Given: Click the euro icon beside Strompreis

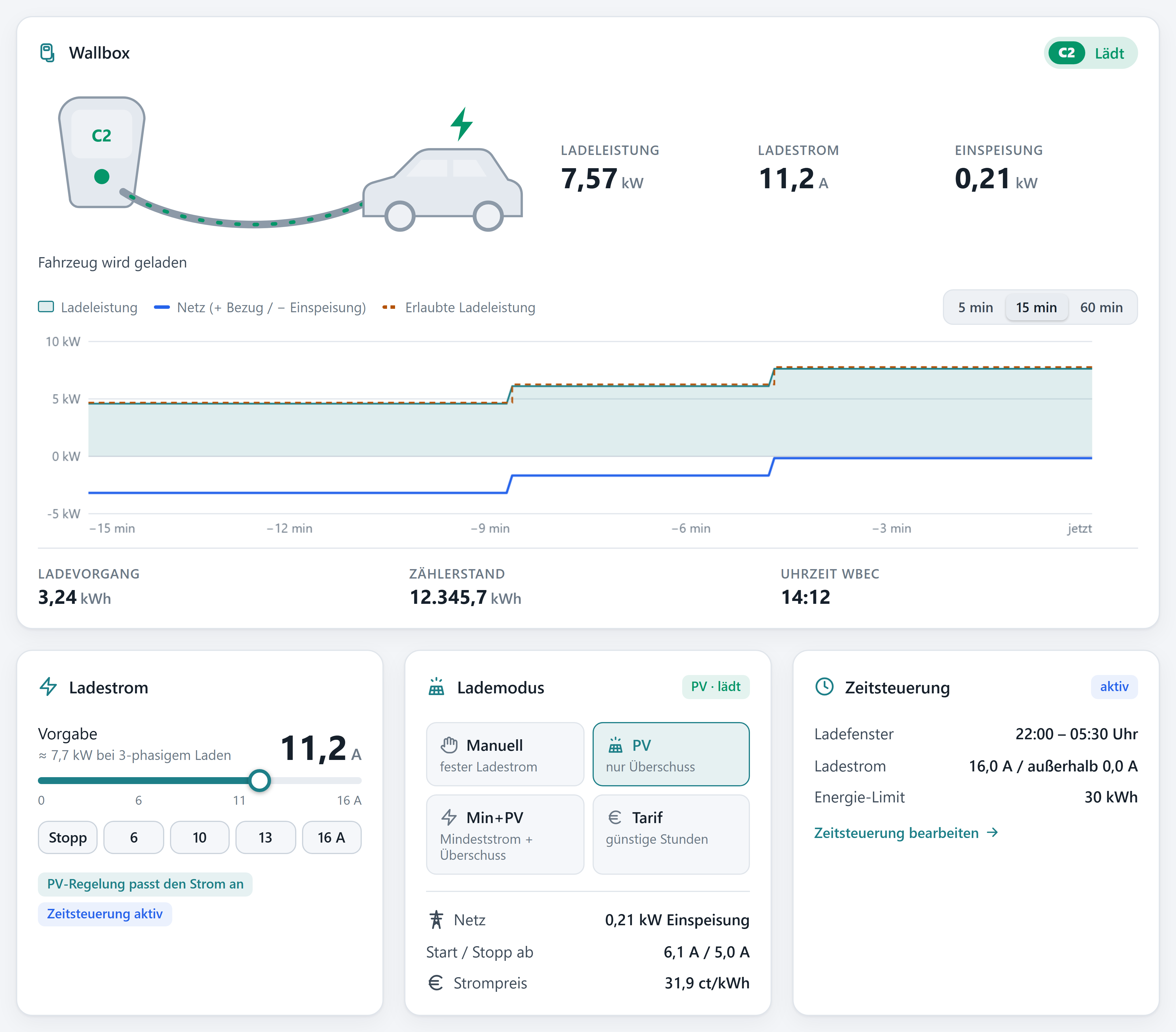Looking at the screenshot, I should pyautogui.click(x=436, y=983).
